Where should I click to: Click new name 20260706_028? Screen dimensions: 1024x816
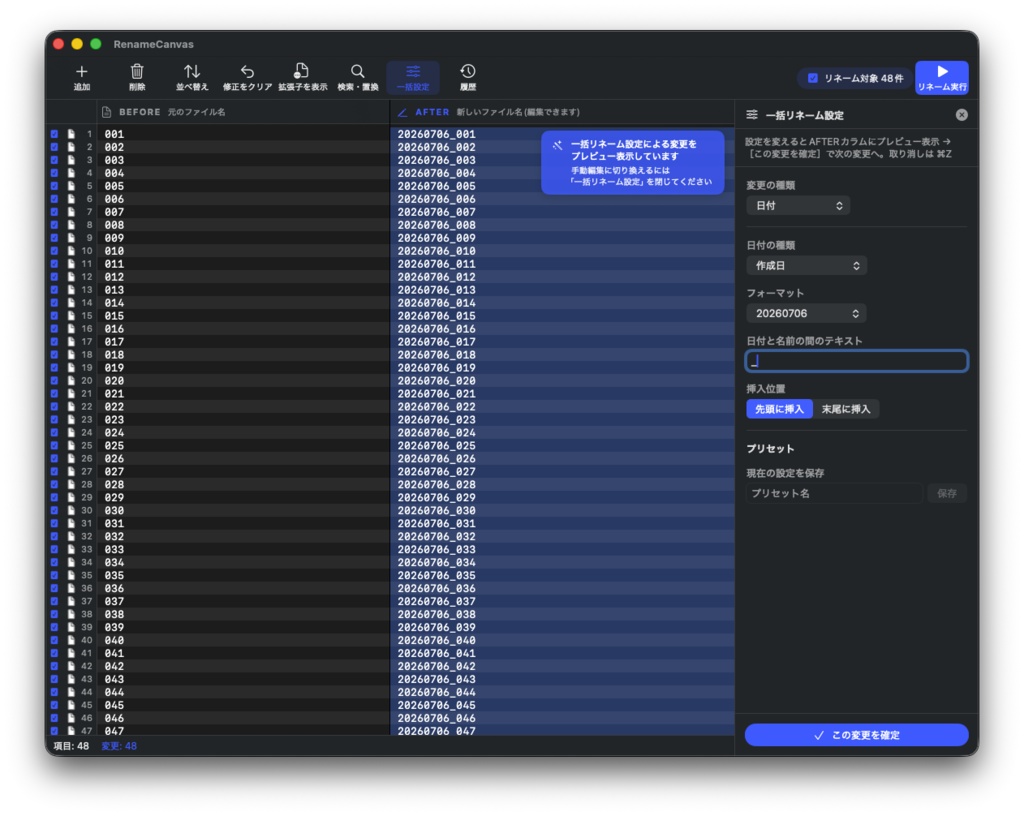(436, 484)
